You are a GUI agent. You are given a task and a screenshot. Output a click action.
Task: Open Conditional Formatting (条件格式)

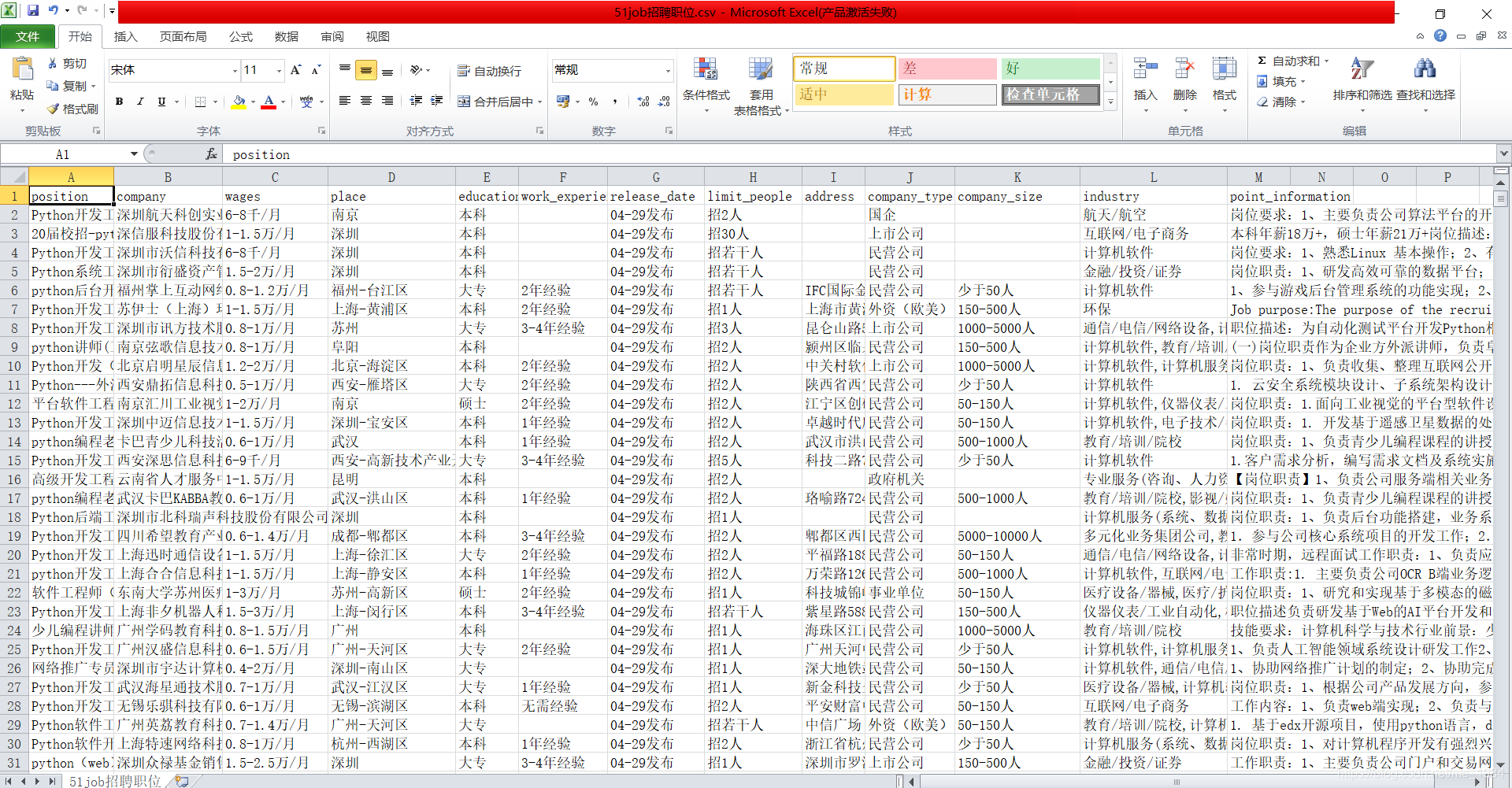tap(706, 85)
